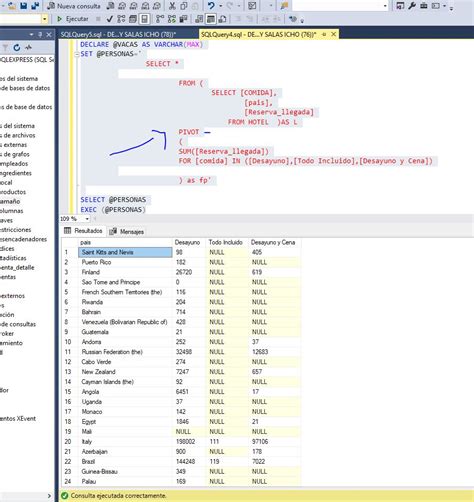The height and width of the screenshot is (502, 474).
Task: Collapse the SET @PERSONAS code block
Action: pyautogui.click(x=77, y=54)
